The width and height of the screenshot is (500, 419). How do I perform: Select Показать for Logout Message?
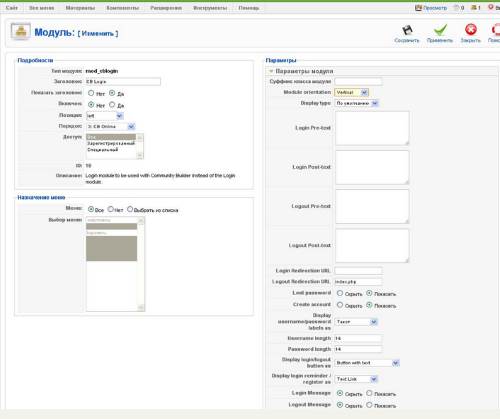tap(369, 405)
